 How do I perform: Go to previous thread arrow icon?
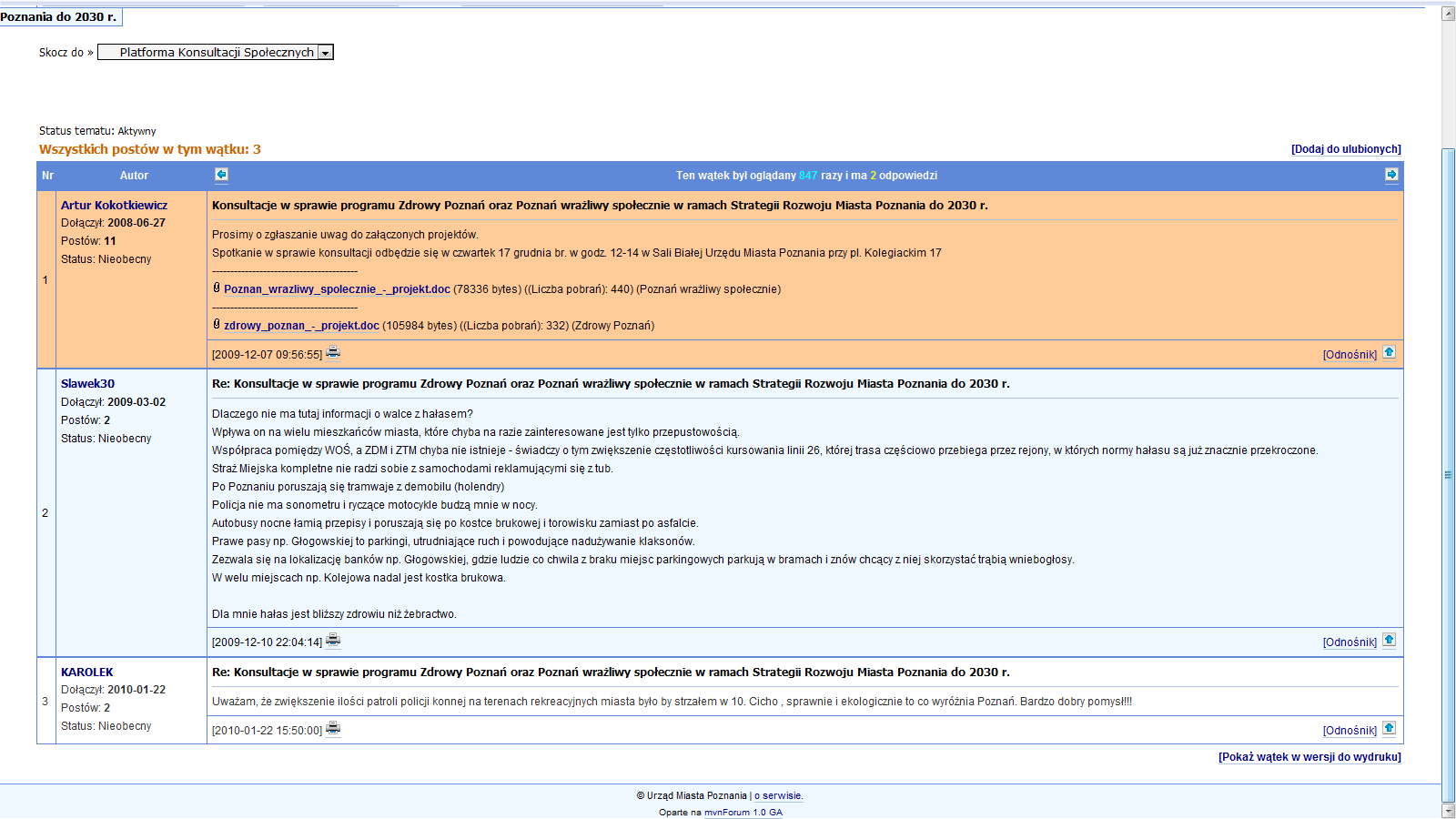[x=221, y=175]
